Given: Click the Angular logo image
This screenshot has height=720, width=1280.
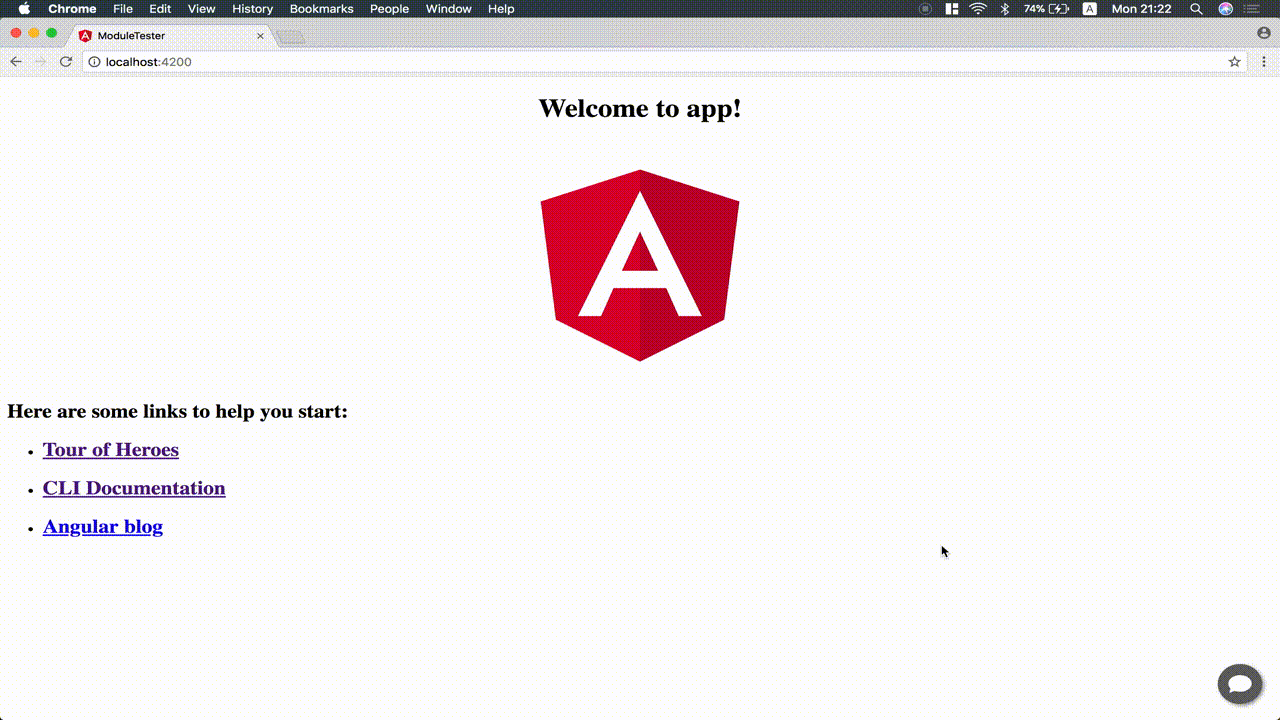Looking at the screenshot, I should tap(640, 265).
